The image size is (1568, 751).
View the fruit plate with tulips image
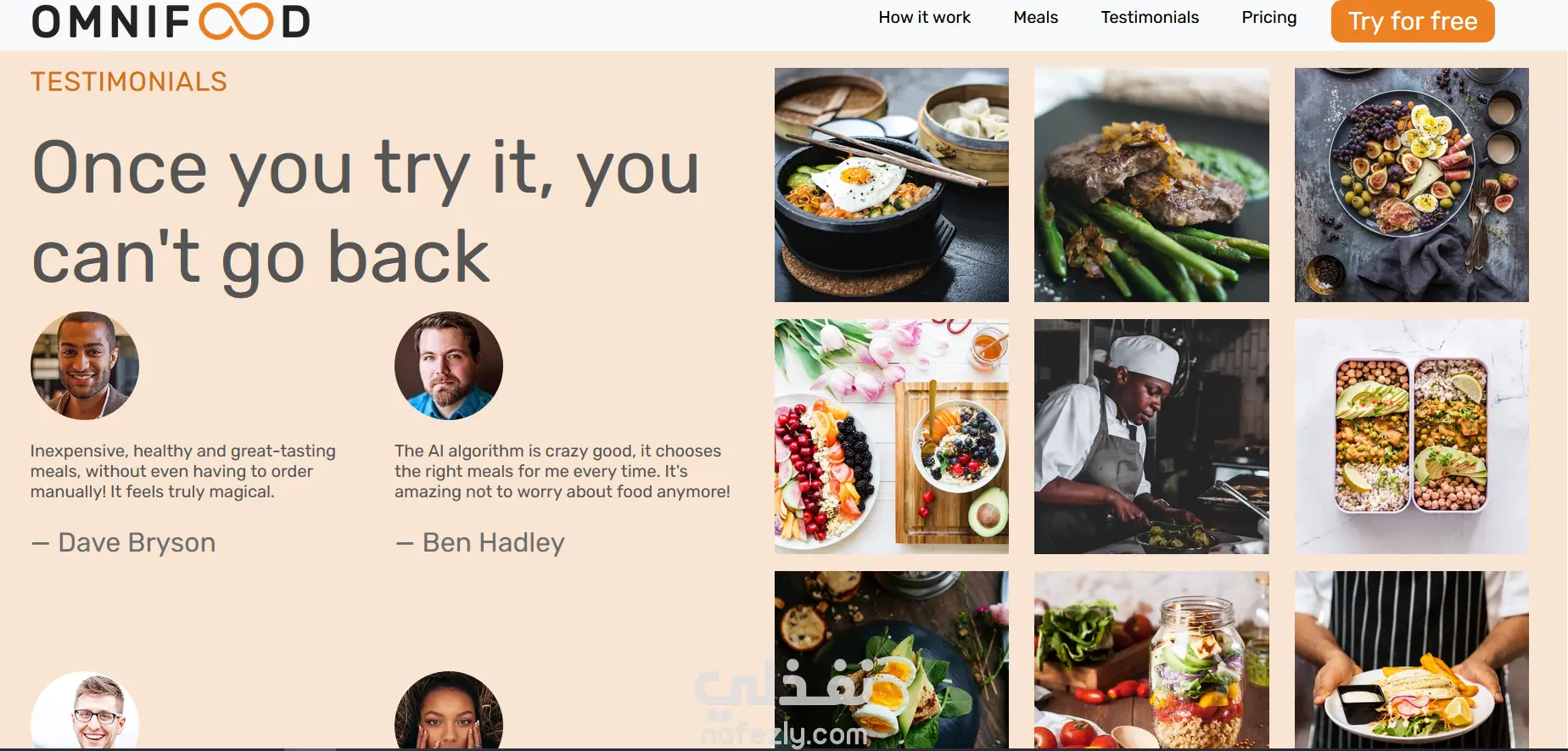[892, 436]
